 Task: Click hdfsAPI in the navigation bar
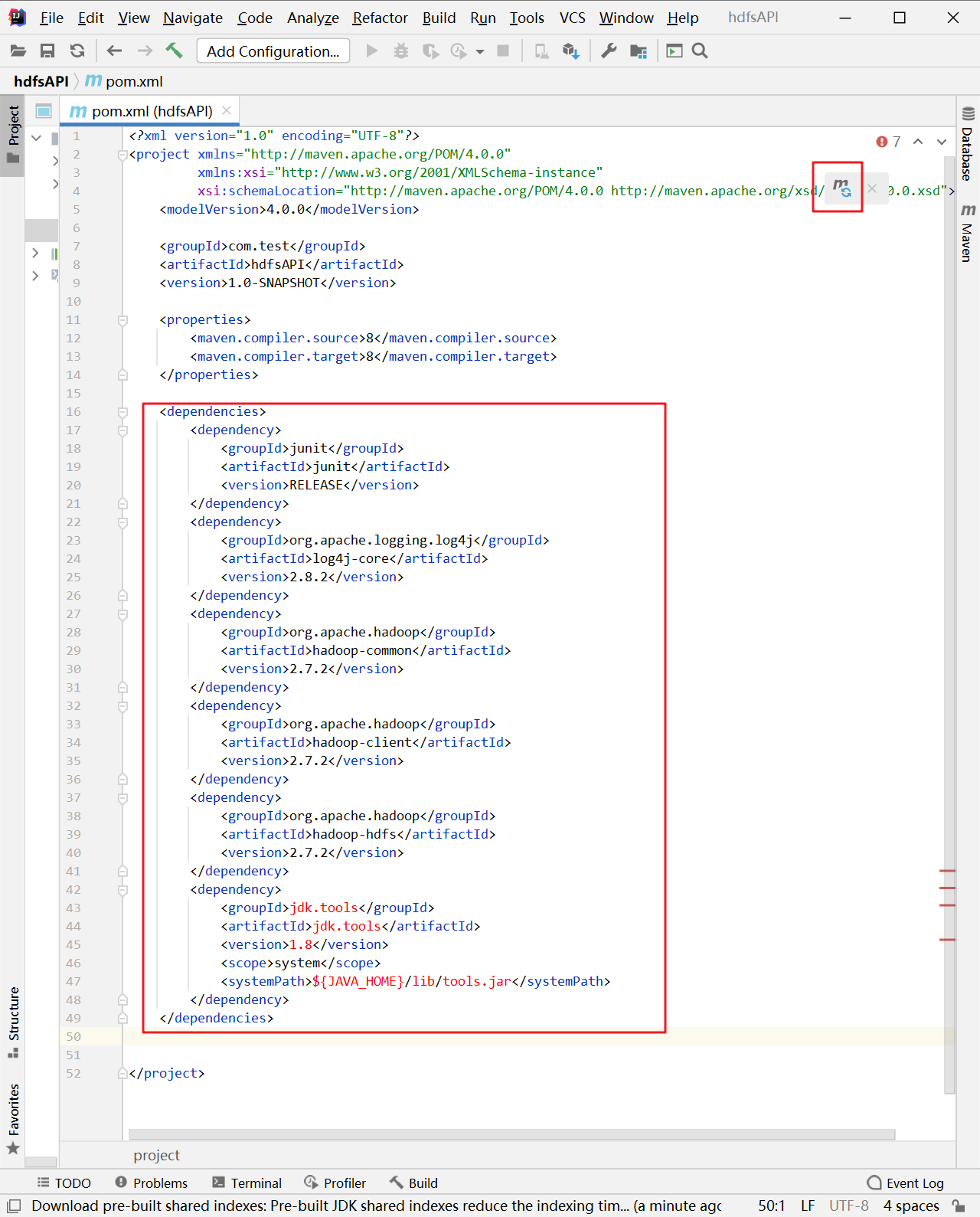[41, 81]
